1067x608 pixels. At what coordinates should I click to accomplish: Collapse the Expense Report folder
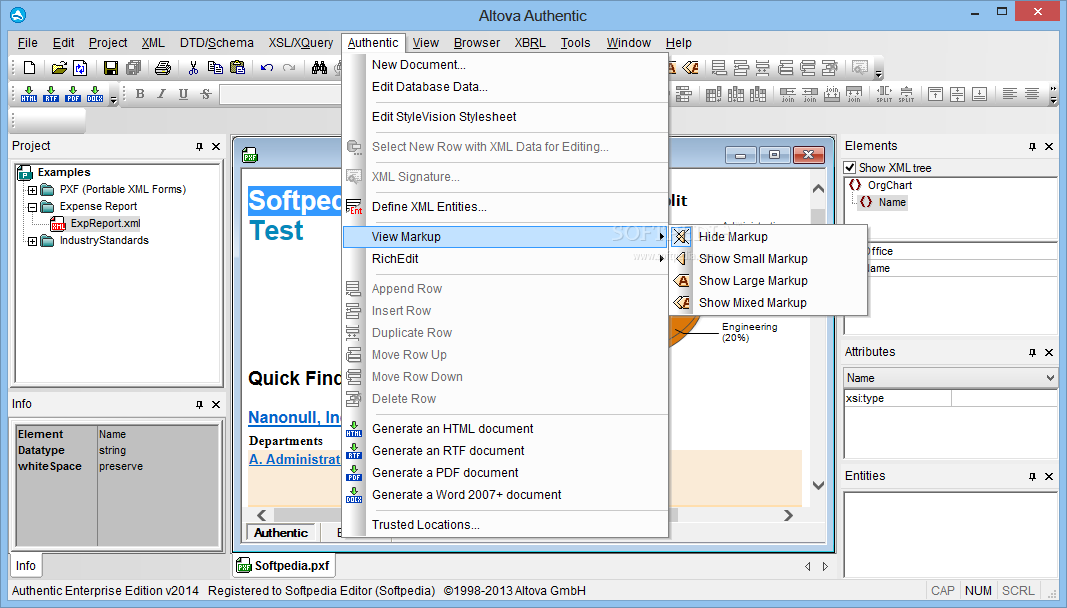tap(32, 207)
